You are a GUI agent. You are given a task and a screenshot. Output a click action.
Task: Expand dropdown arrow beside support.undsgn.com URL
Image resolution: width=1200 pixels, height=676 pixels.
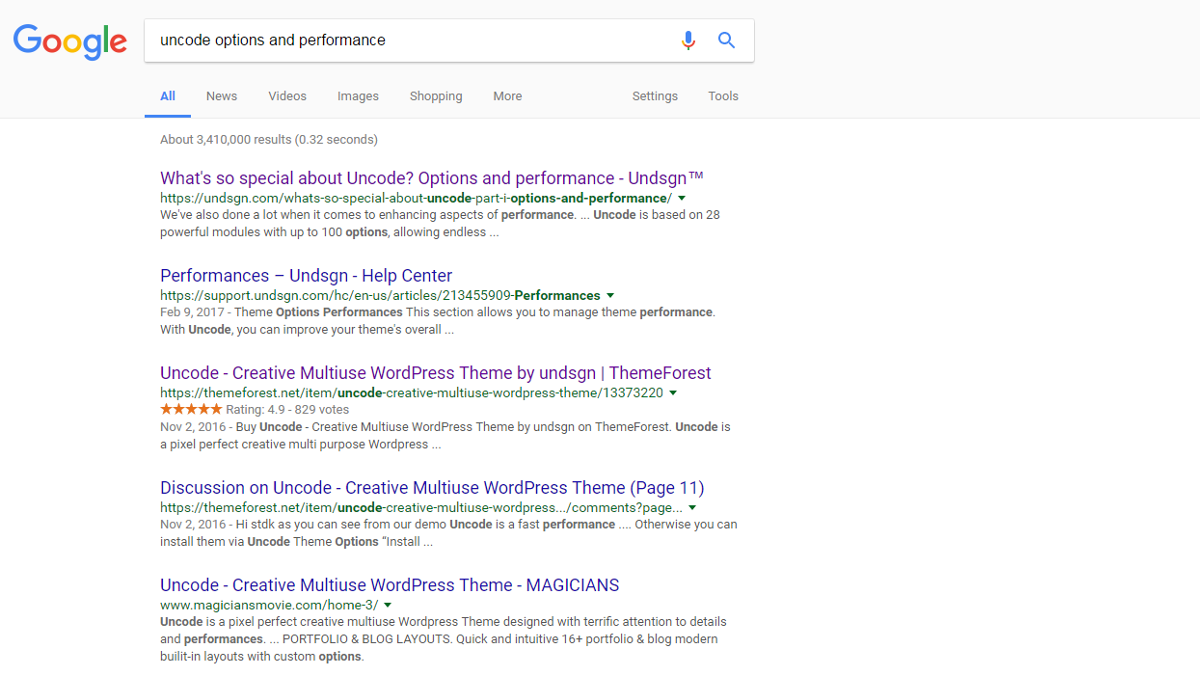610,296
